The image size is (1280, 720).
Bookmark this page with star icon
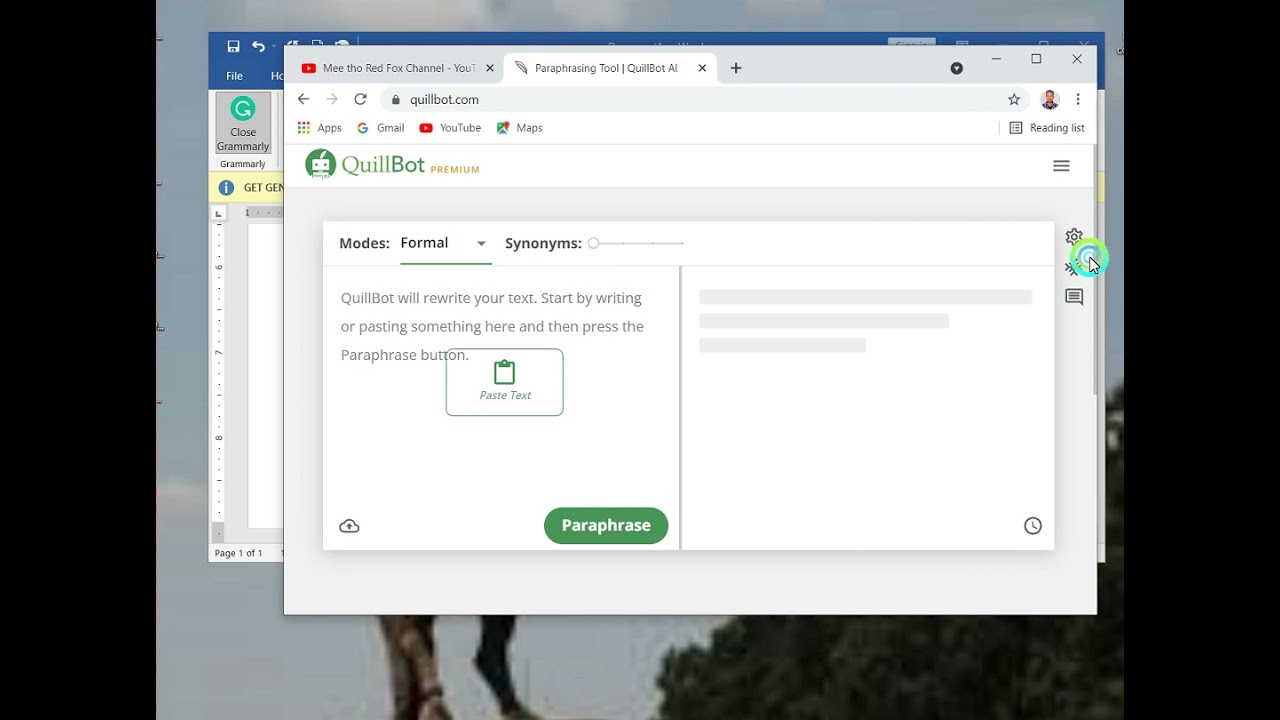[x=1014, y=99]
